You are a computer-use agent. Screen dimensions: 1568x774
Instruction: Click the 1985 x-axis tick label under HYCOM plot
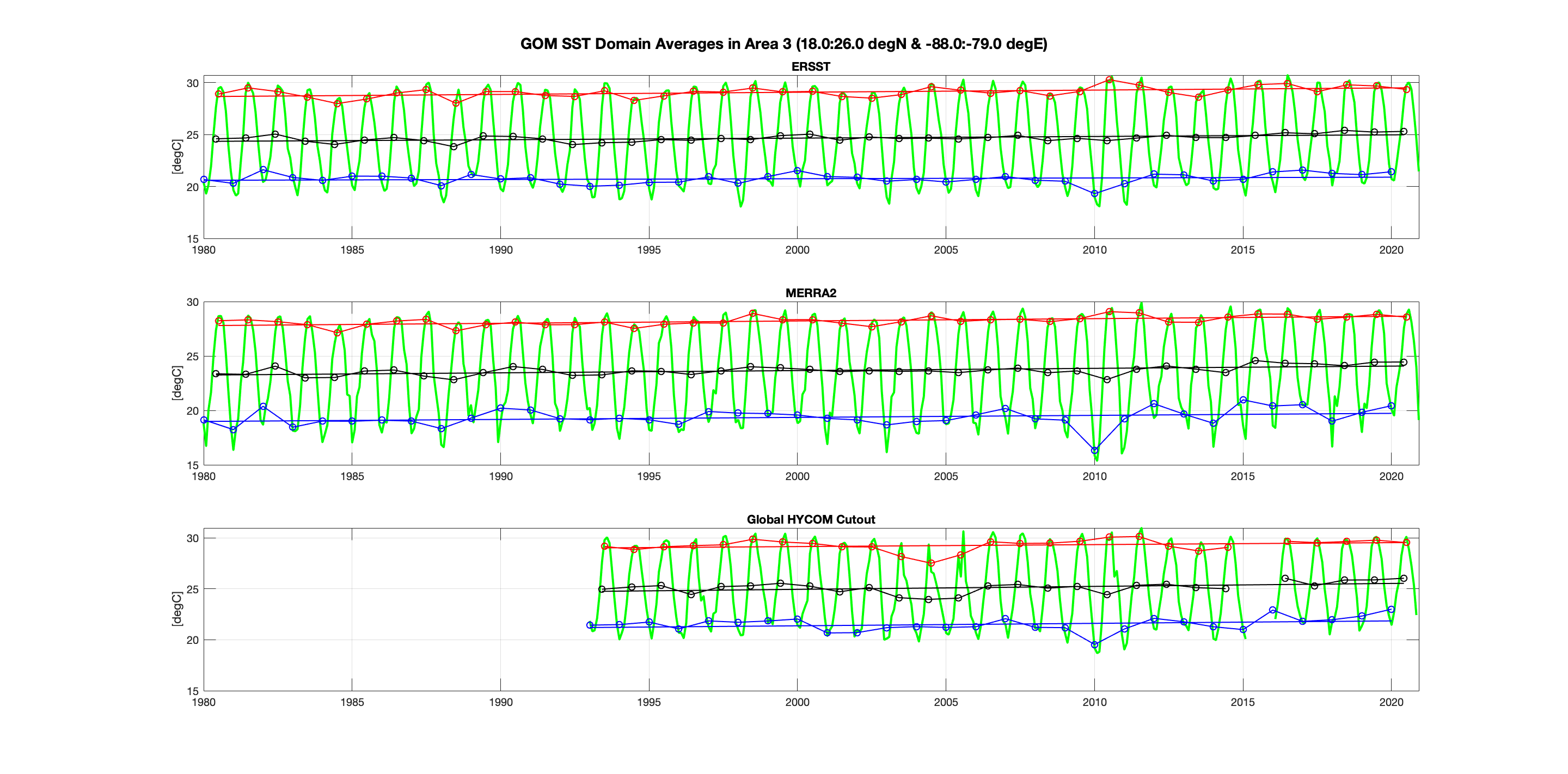(x=352, y=702)
